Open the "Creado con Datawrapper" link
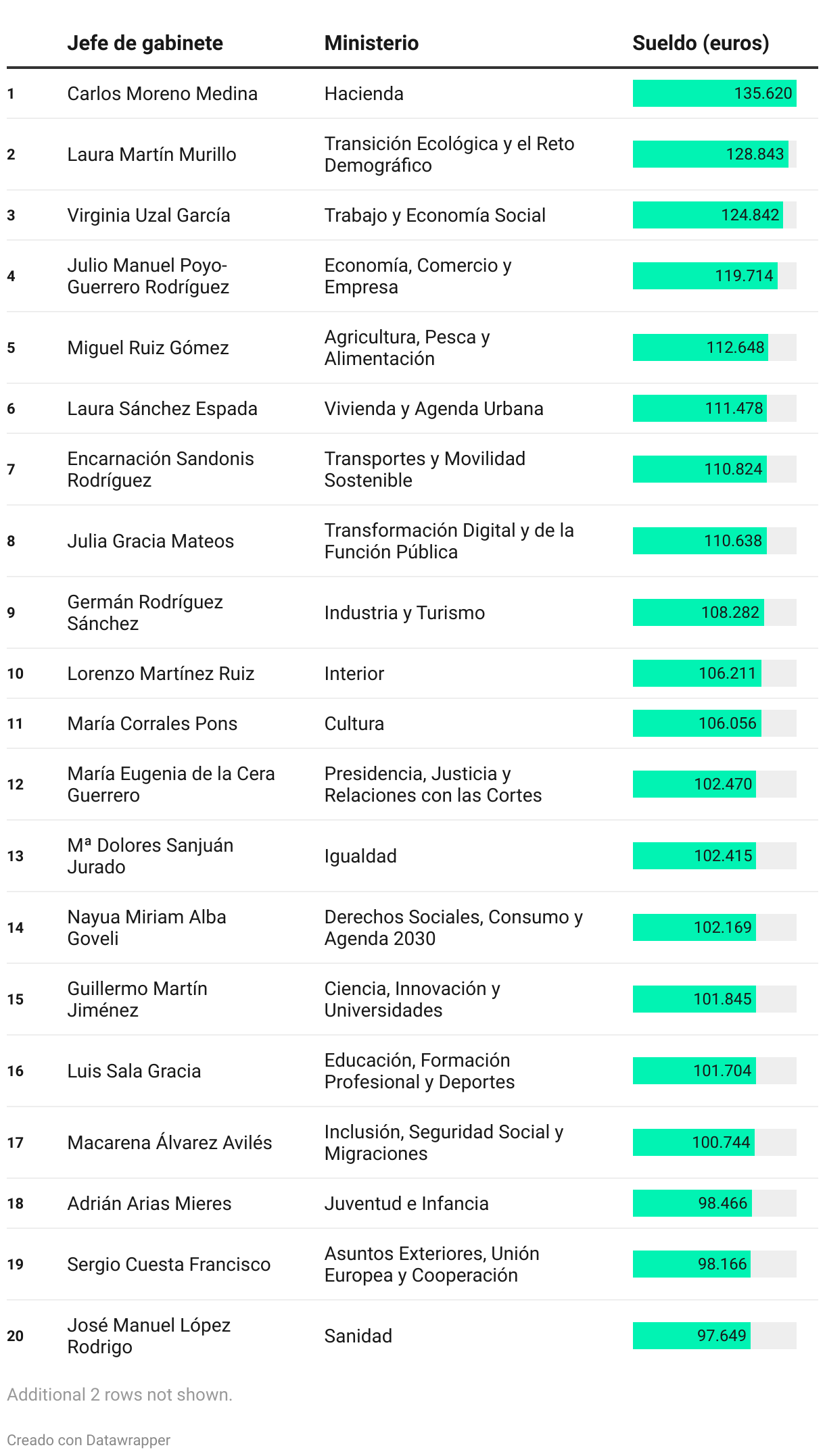The height and width of the screenshot is (1456, 825). [89, 1440]
